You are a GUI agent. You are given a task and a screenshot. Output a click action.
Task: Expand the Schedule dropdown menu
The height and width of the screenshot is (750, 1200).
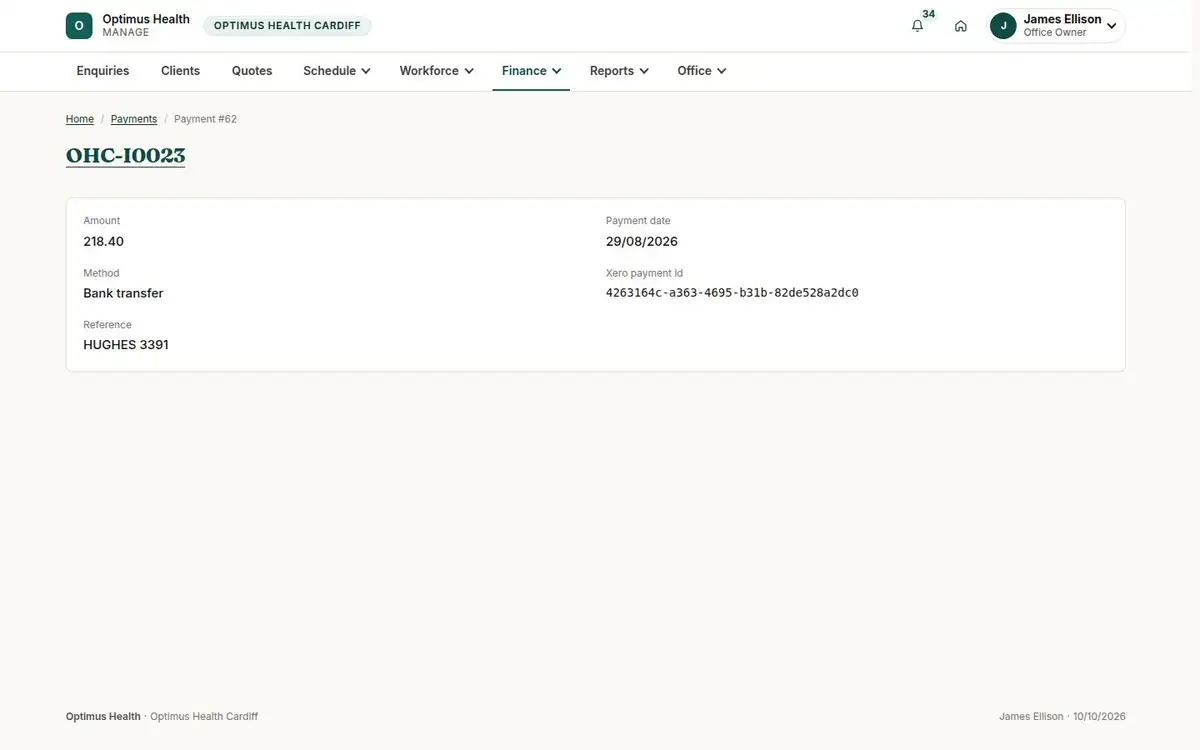(x=337, y=71)
